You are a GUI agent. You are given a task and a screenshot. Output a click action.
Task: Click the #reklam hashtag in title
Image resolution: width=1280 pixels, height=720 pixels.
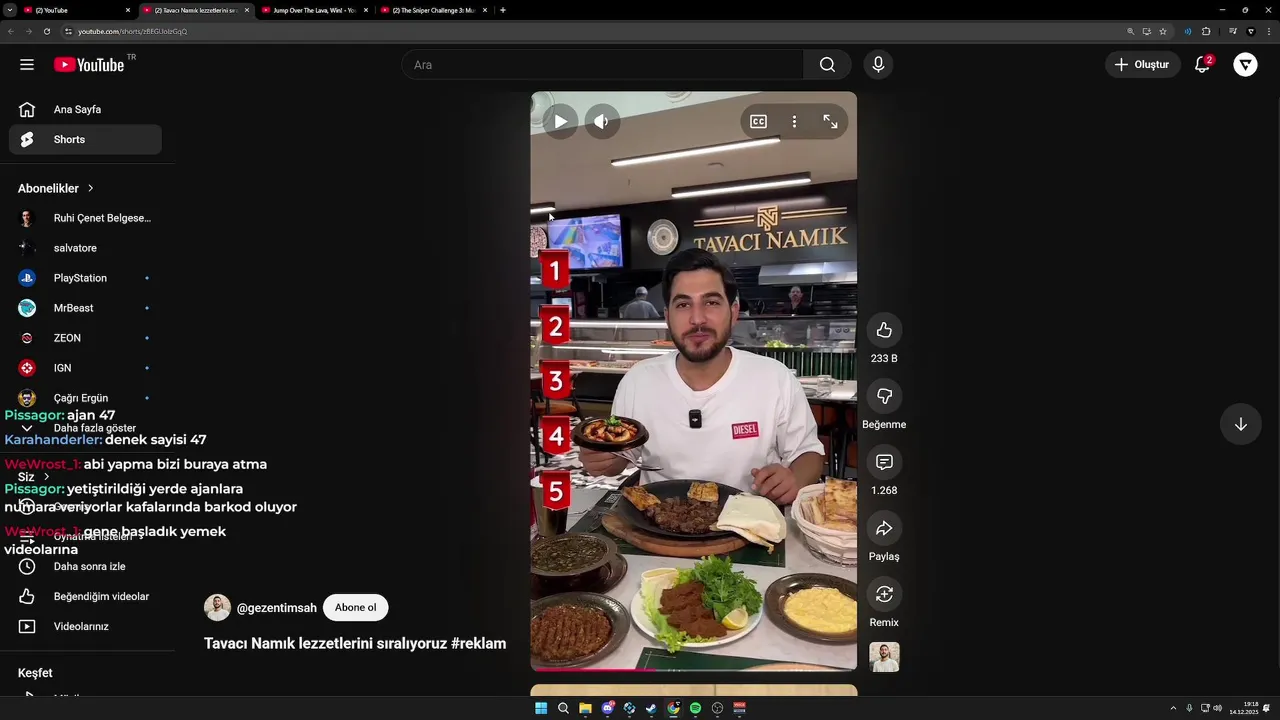478,644
